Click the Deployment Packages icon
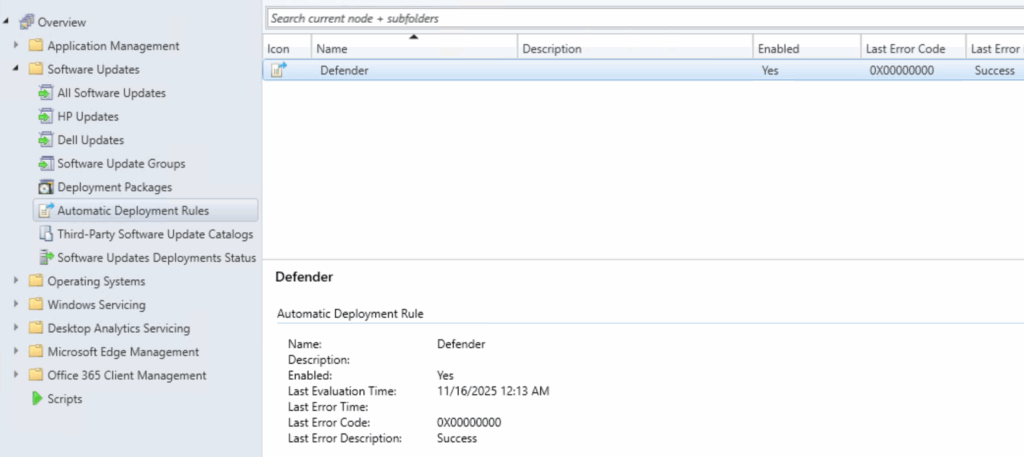This screenshot has height=457, width=1024. [45, 187]
